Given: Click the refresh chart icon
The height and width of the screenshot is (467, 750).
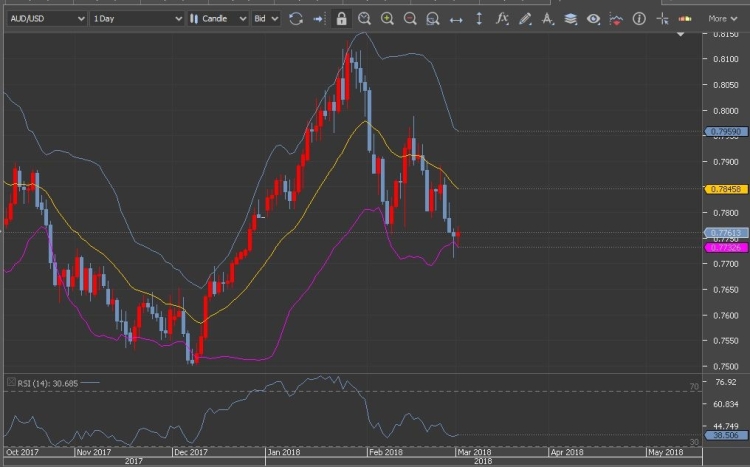Looking at the screenshot, I should [x=296, y=18].
